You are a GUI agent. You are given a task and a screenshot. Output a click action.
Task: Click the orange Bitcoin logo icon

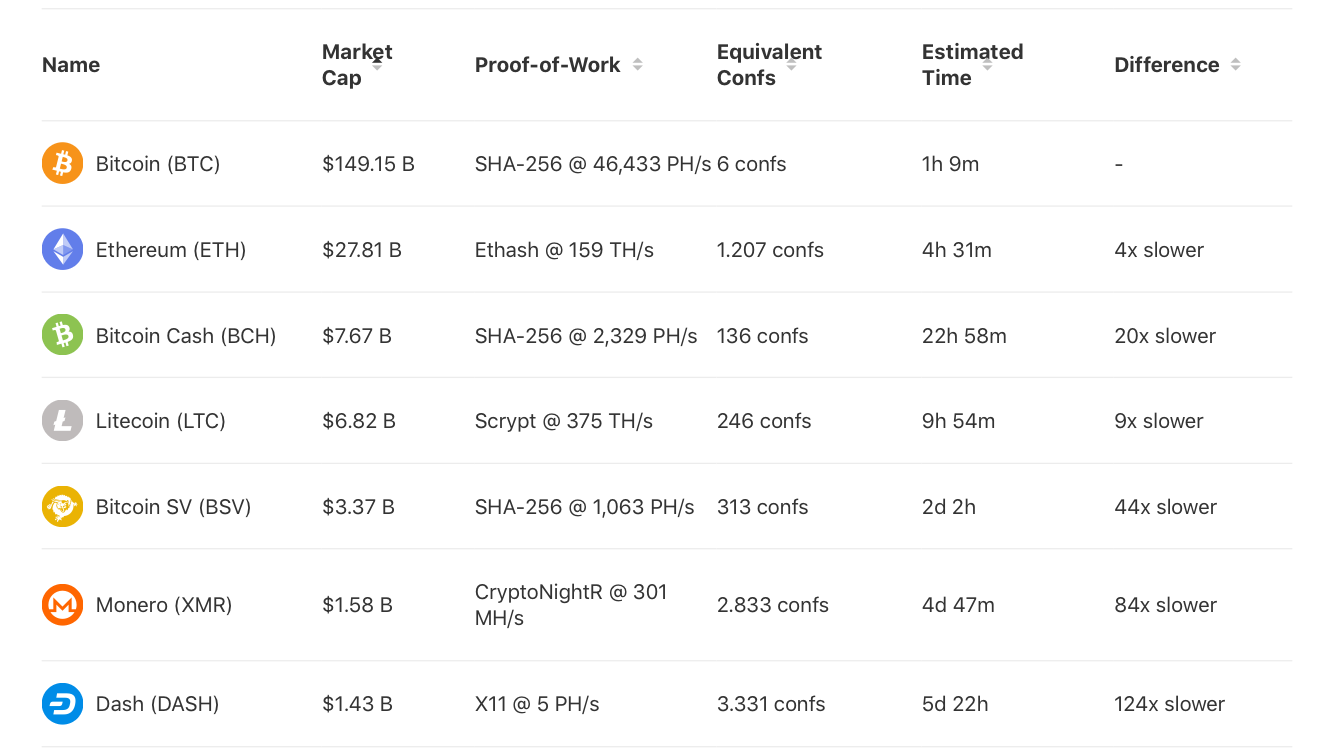pos(63,163)
